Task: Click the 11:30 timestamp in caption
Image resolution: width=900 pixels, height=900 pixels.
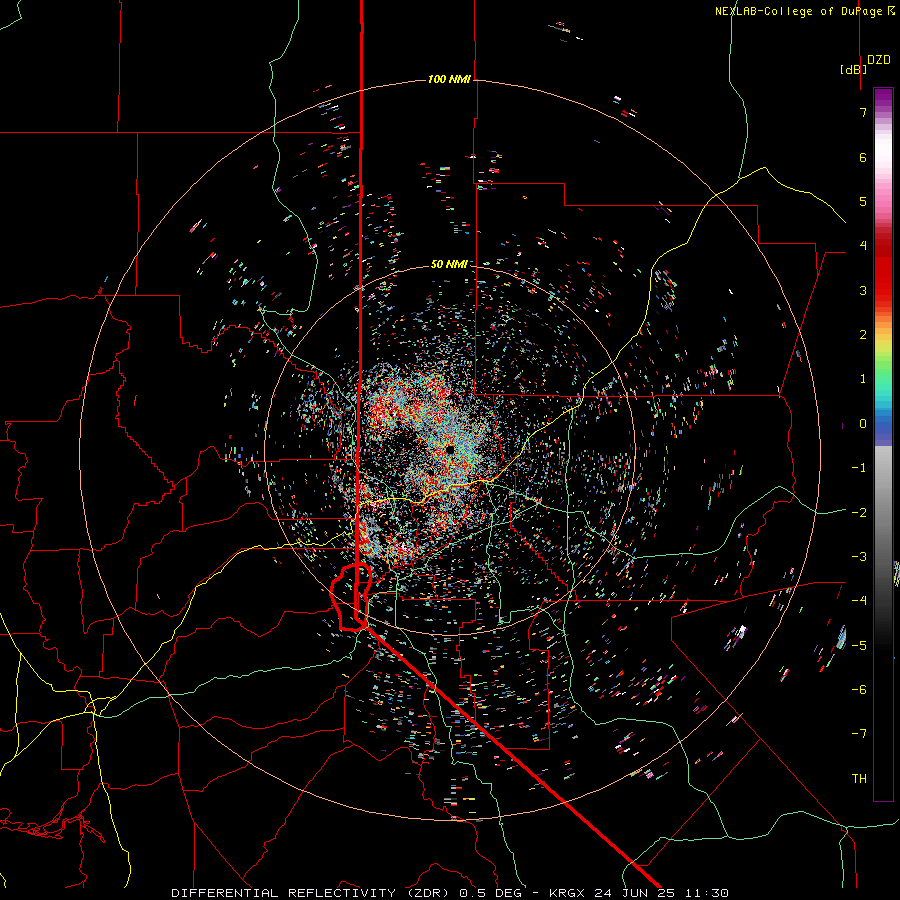Action: pos(705,893)
